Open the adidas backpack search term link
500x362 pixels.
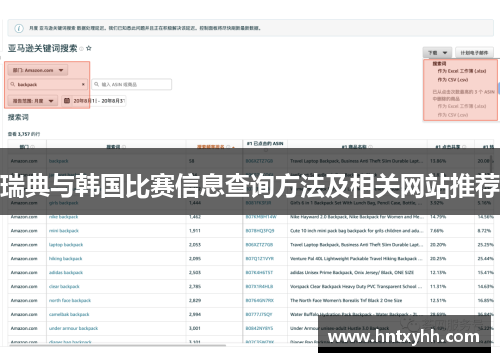pos(66,273)
